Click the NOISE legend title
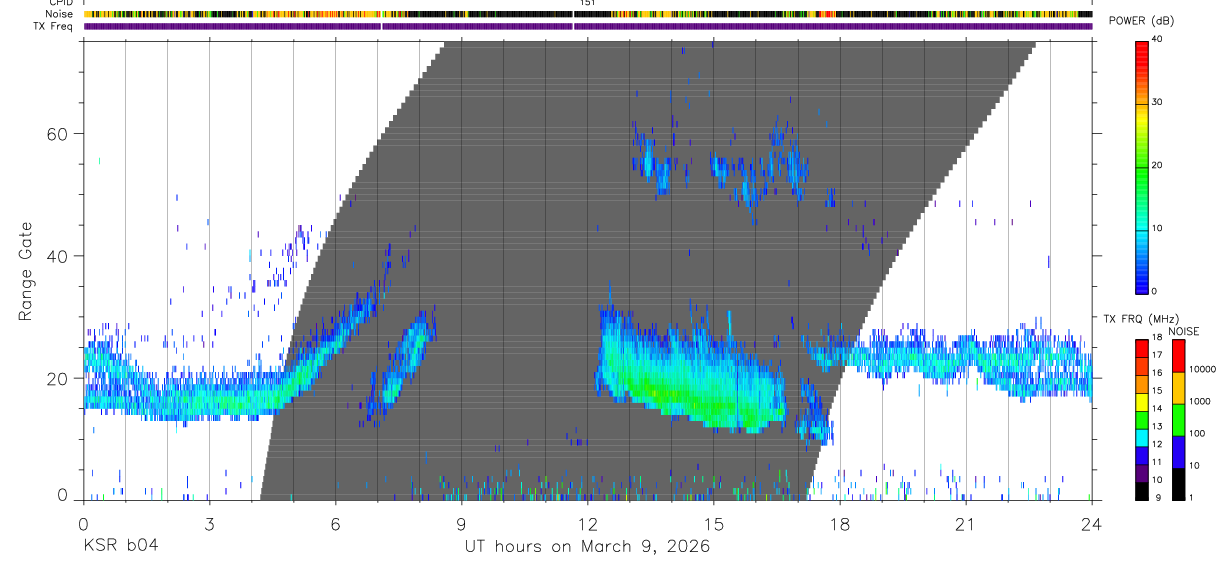 1185,331
